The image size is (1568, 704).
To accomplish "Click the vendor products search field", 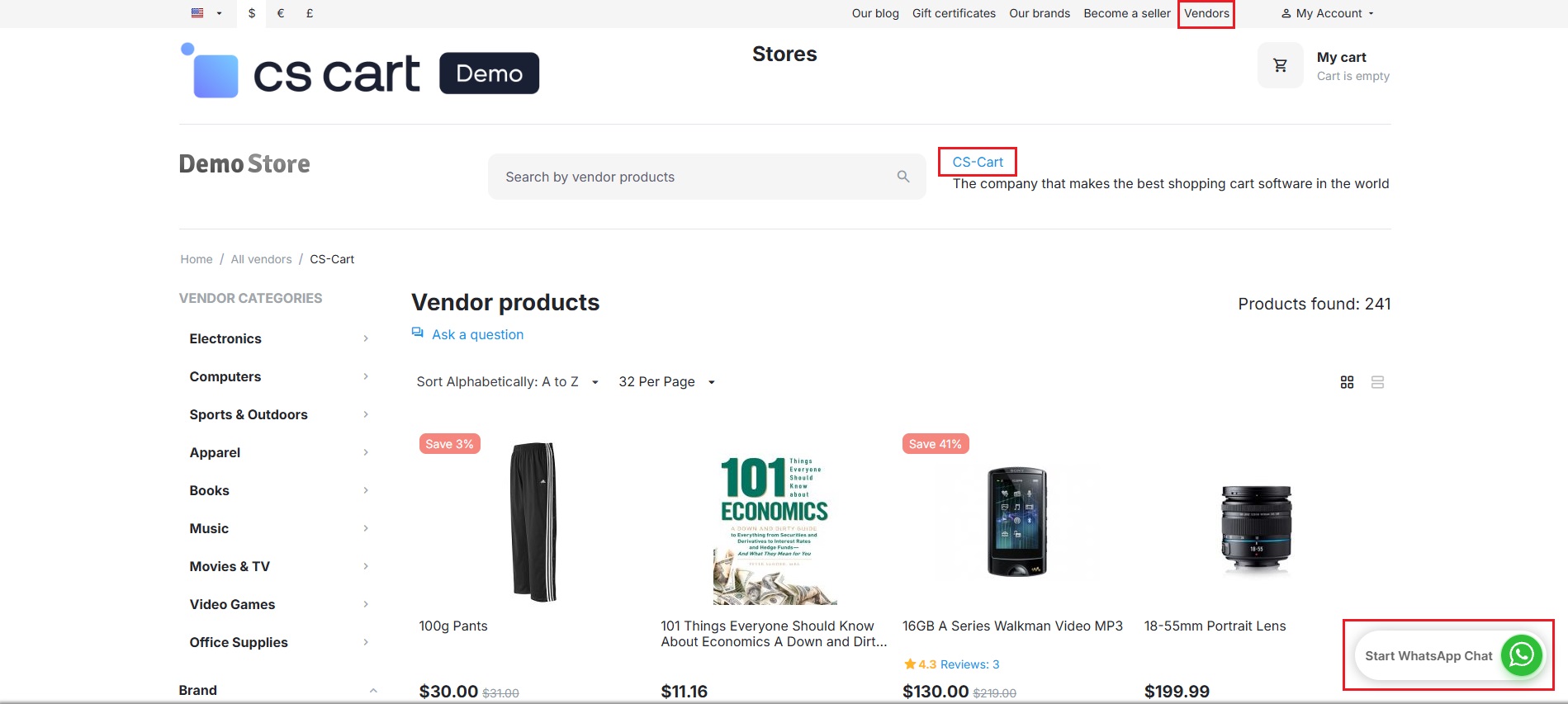I will tap(694, 177).
